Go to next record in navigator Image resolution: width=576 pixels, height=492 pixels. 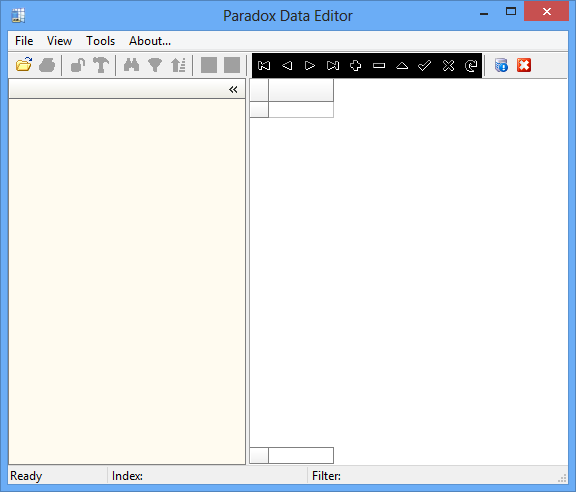[310, 66]
